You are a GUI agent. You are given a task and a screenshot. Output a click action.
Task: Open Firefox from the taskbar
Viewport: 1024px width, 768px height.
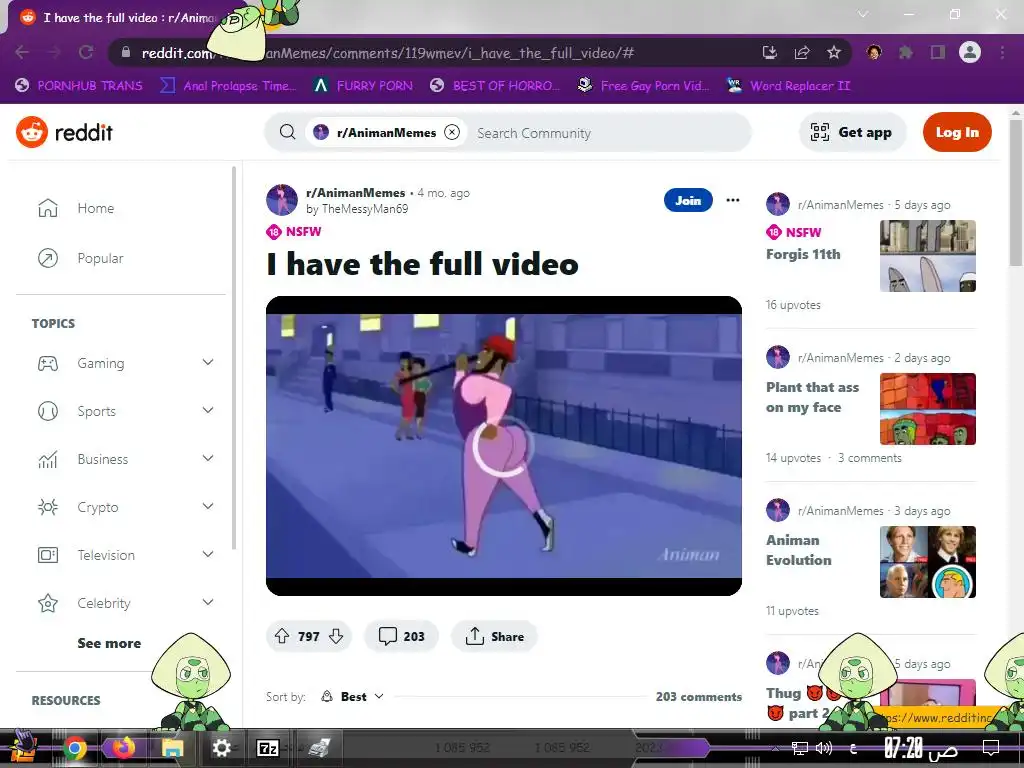click(123, 748)
